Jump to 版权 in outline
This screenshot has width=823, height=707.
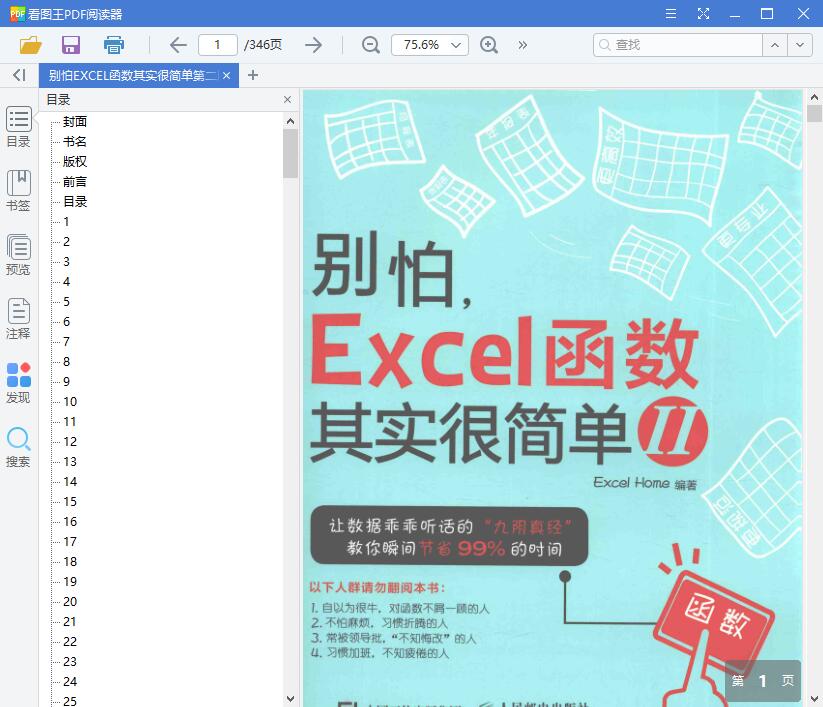coord(75,162)
